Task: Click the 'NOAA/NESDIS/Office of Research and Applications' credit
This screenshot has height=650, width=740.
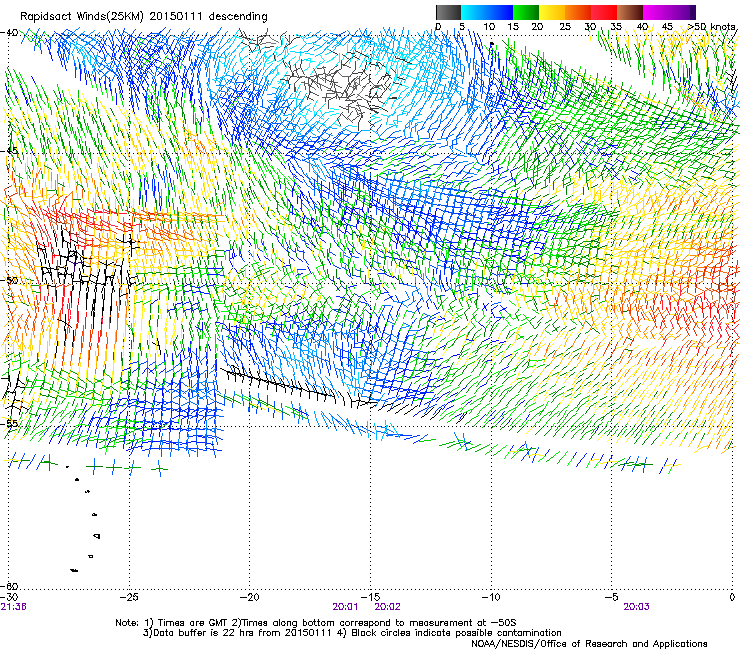Action: [589, 644]
